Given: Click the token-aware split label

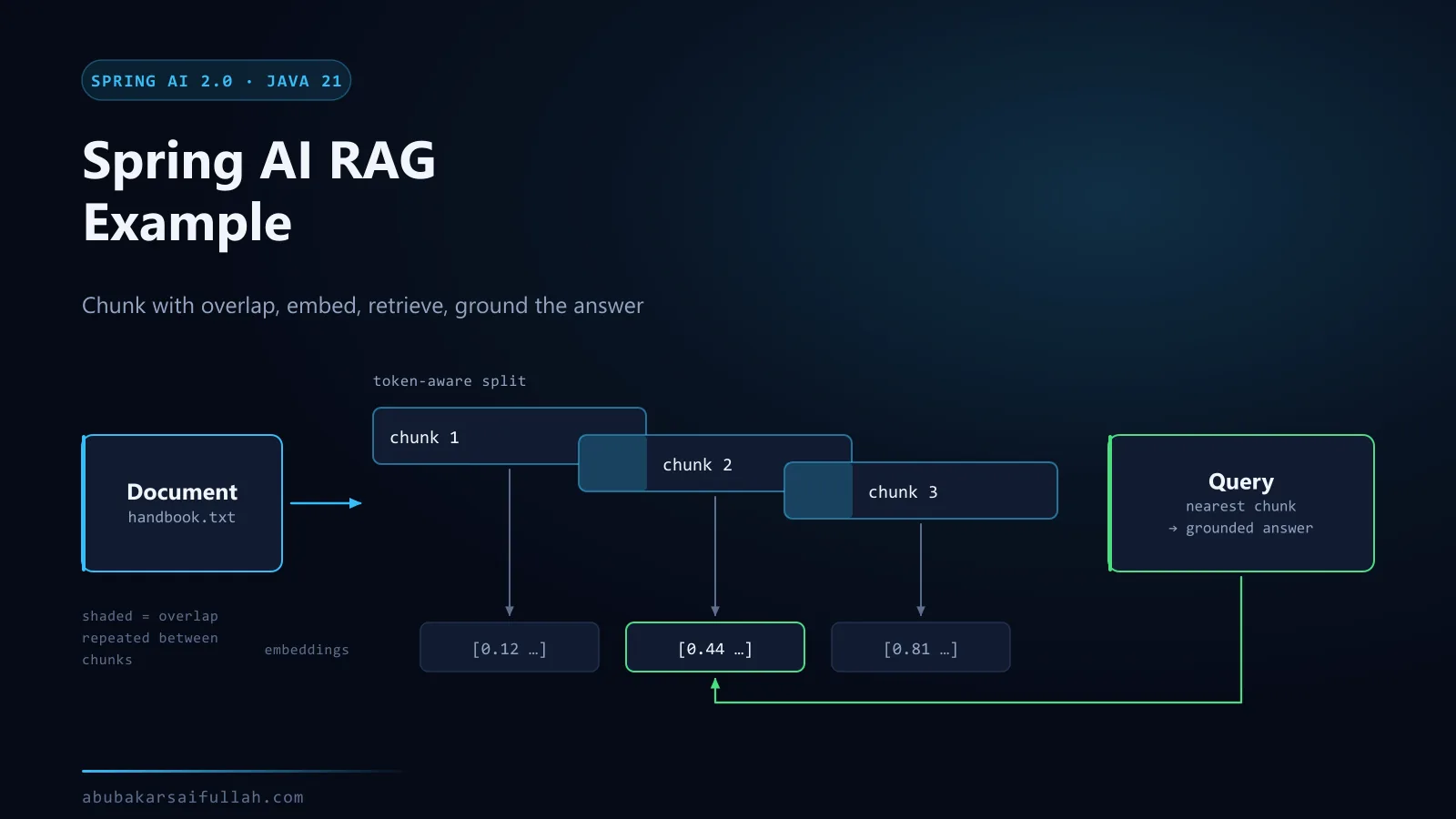Looking at the screenshot, I should 450,380.
